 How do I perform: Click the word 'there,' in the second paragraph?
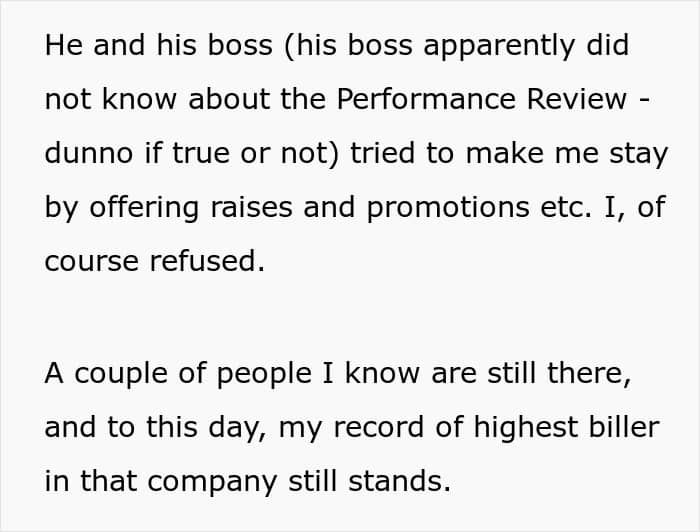590,373
